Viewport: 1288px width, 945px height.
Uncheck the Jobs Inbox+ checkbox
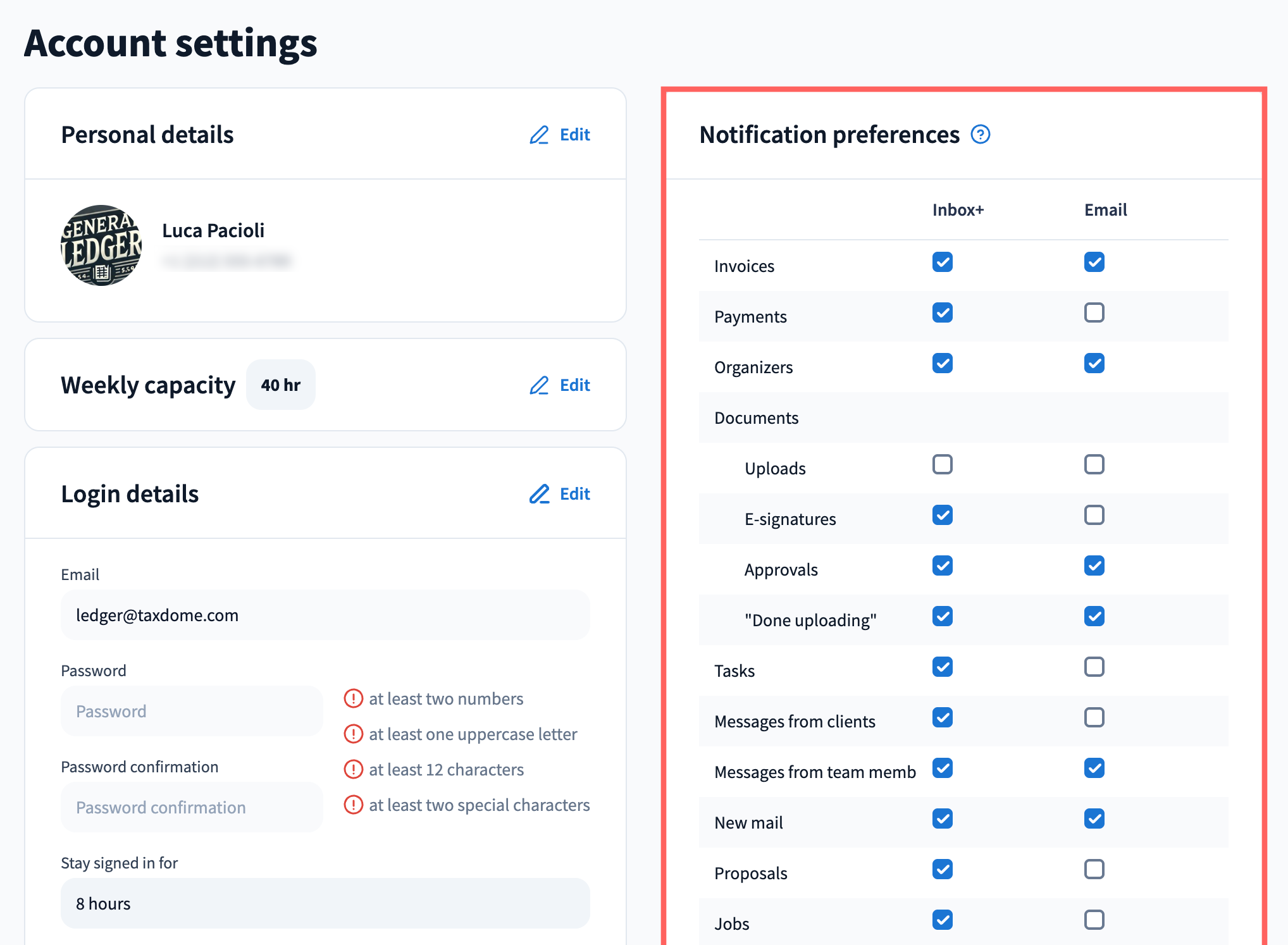(942, 920)
